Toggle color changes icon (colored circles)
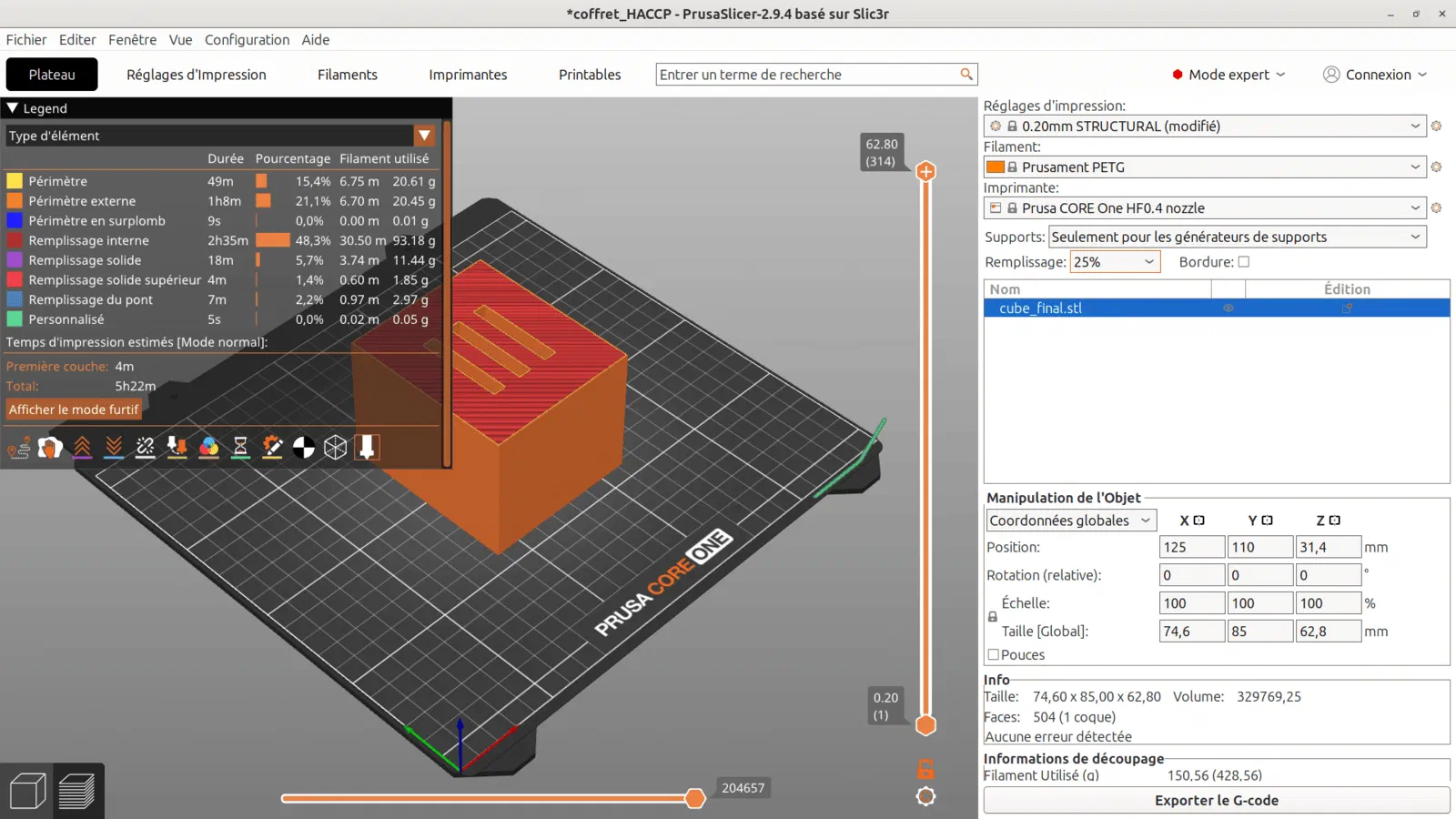 point(208,447)
